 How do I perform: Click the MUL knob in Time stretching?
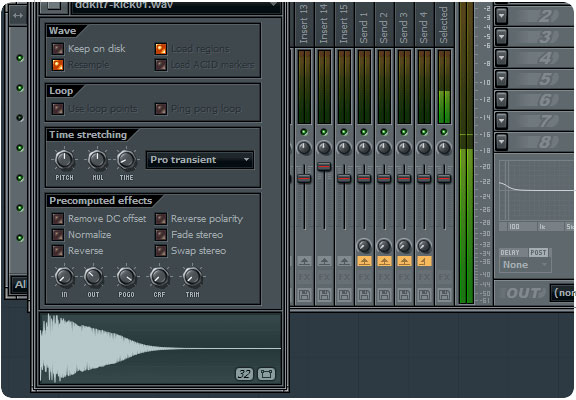(97, 159)
